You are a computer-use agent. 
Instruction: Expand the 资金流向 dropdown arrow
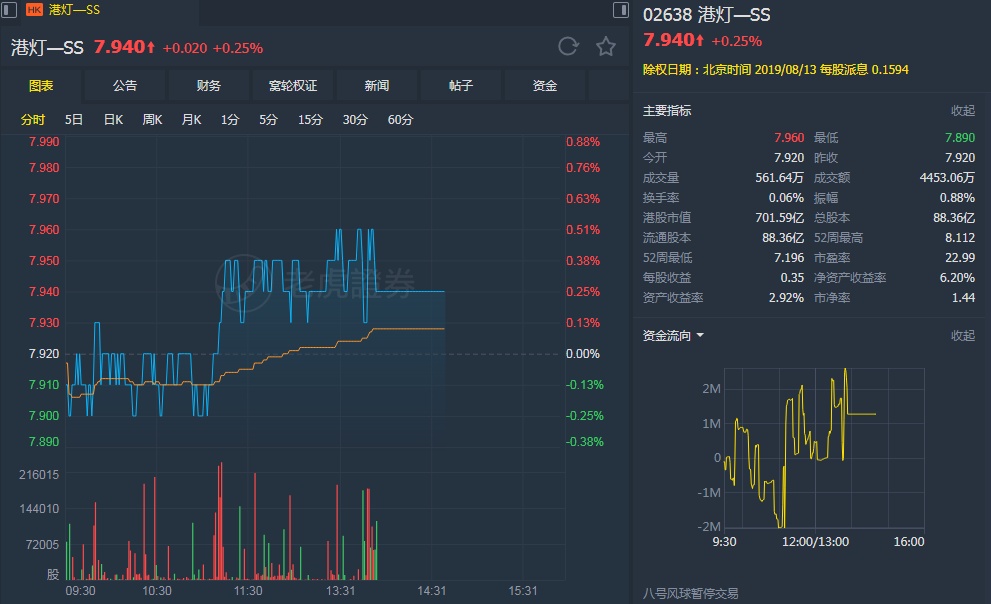[700, 336]
